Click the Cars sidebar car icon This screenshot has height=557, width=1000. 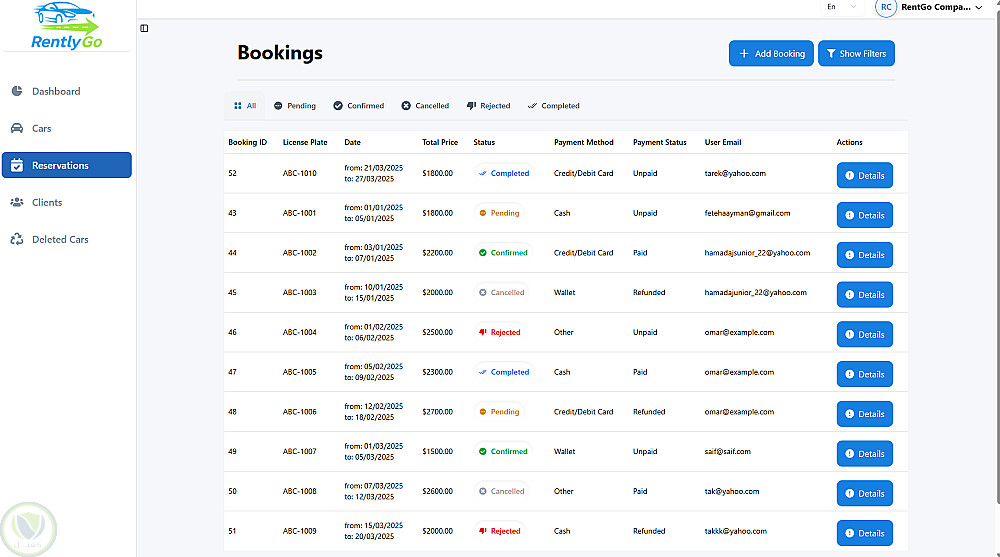pos(17,128)
